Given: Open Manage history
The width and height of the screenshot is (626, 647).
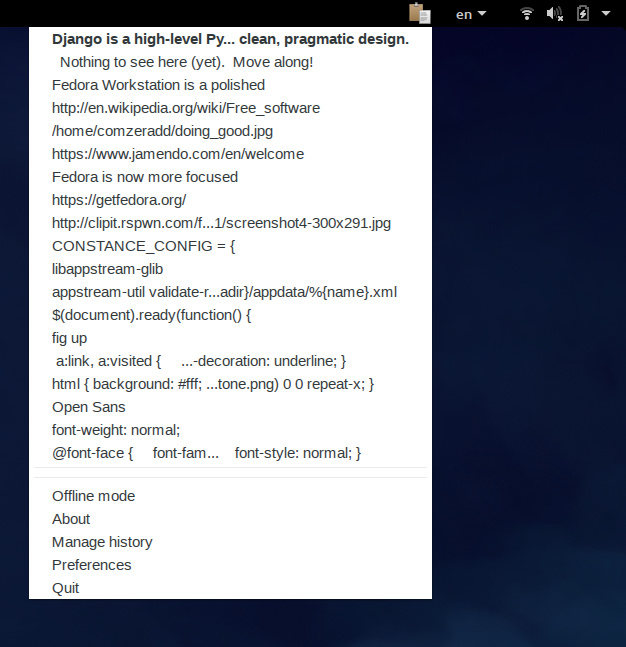Looking at the screenshot, I should click(x=230, y=542).
